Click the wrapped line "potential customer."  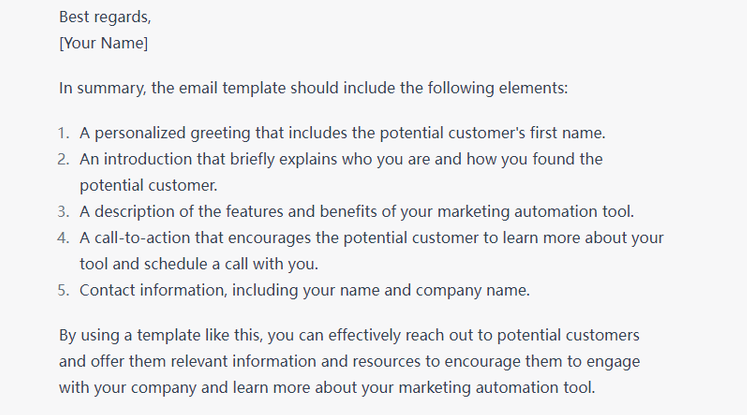click(147, 185)
